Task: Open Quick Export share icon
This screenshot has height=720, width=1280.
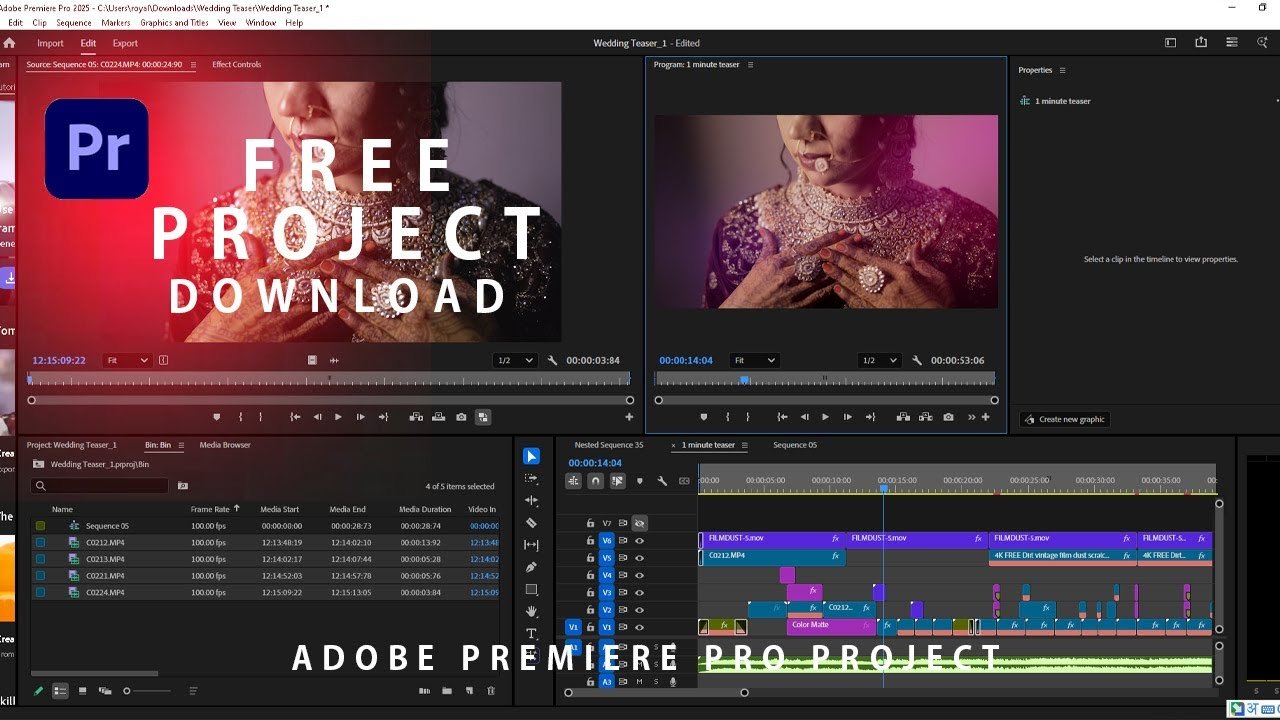Action: pos(1201,43)
